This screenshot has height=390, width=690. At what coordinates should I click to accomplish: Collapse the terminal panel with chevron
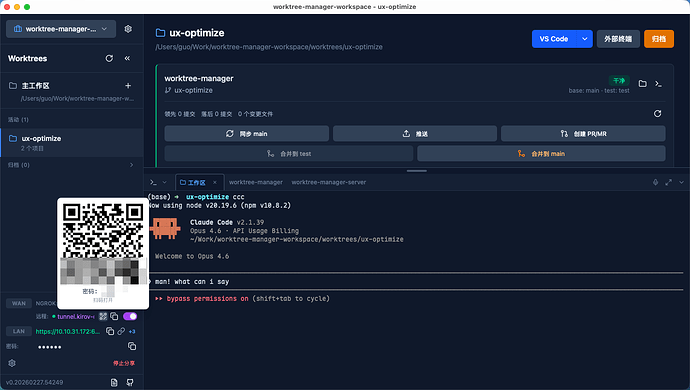point(681,182)
